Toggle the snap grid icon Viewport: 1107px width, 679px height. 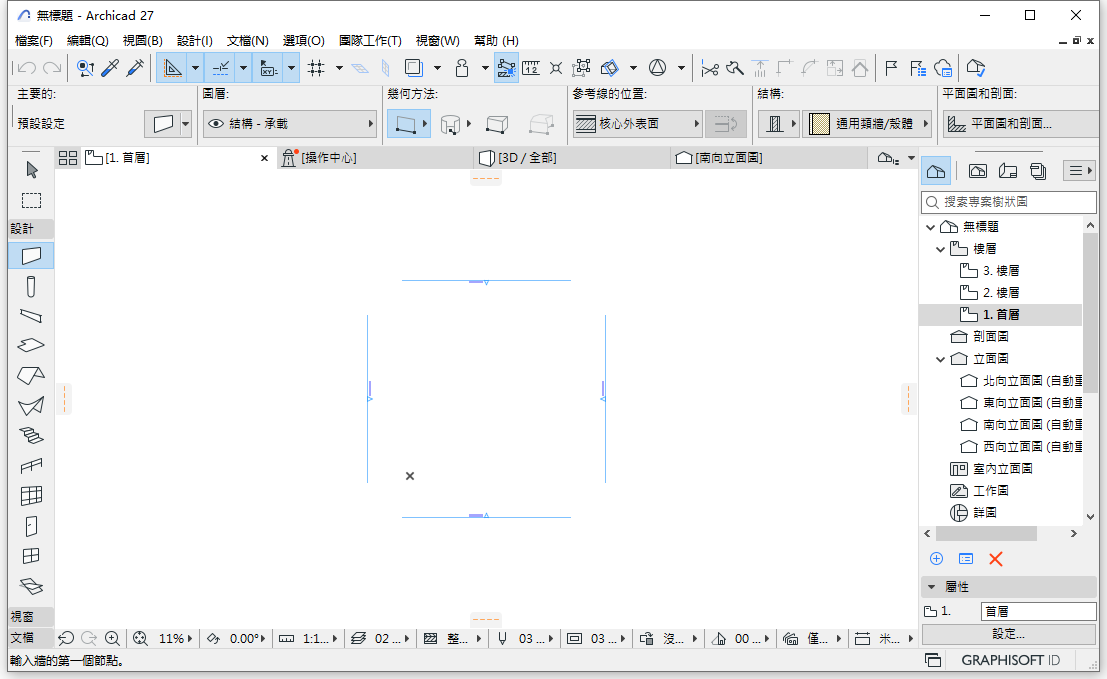tap(315, 68)
